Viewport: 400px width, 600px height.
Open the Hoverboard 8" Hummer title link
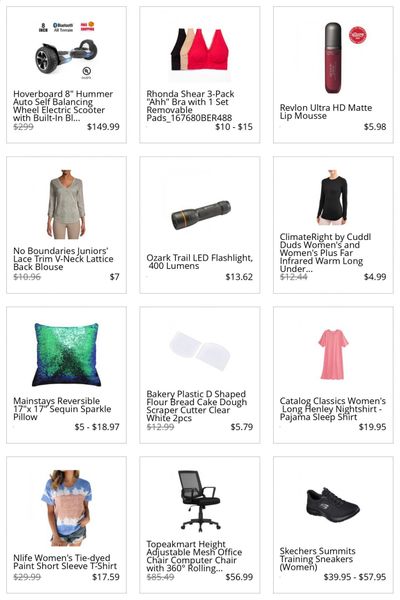click(x=63, y=106)
